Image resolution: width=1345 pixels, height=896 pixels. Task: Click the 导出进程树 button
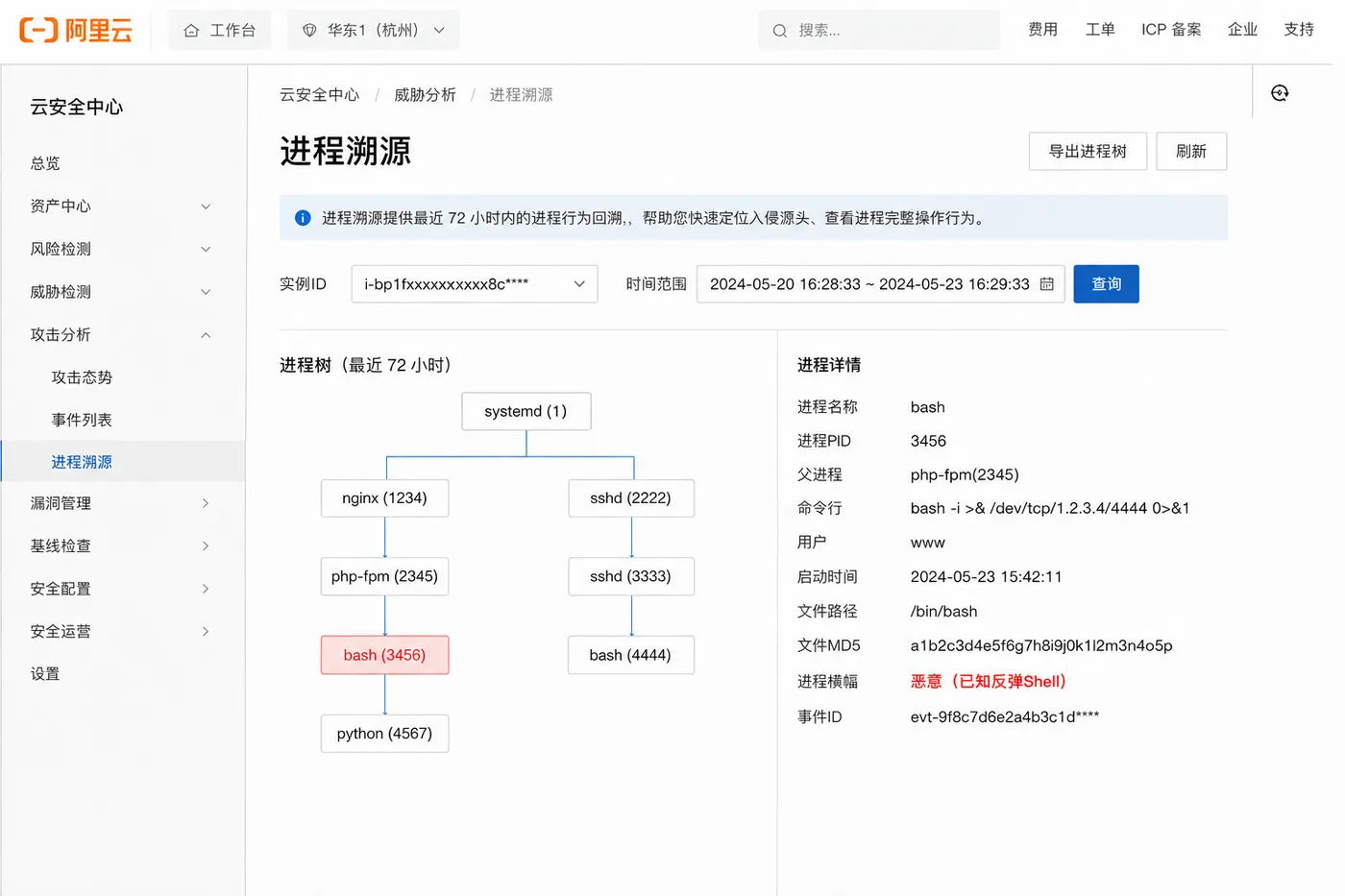pos(1088,152)
